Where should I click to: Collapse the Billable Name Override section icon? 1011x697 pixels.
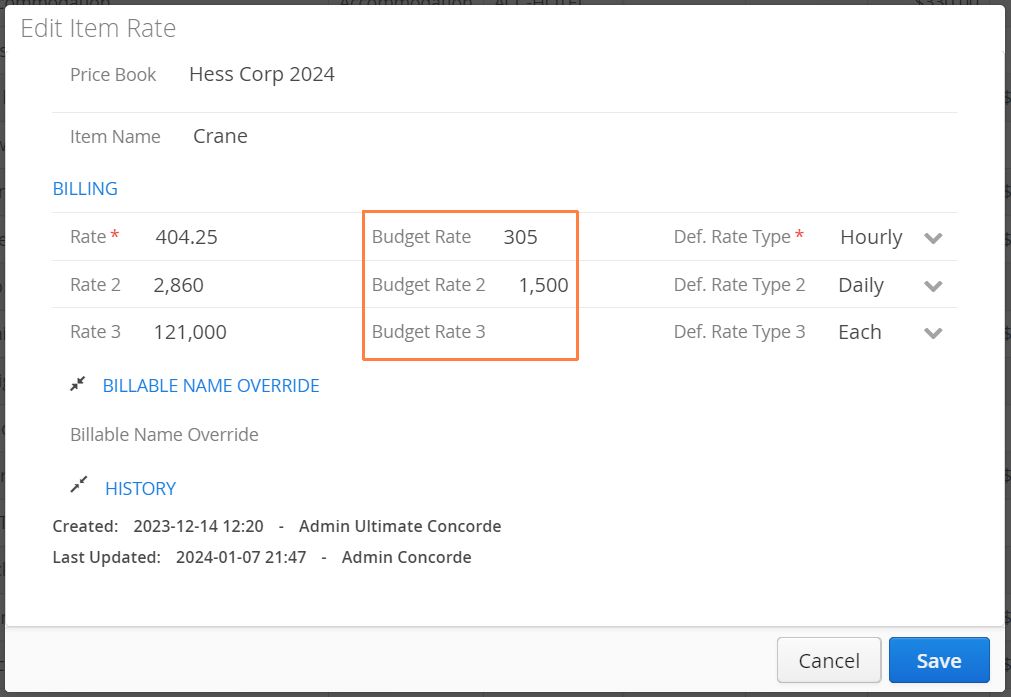tap(77, 385)
